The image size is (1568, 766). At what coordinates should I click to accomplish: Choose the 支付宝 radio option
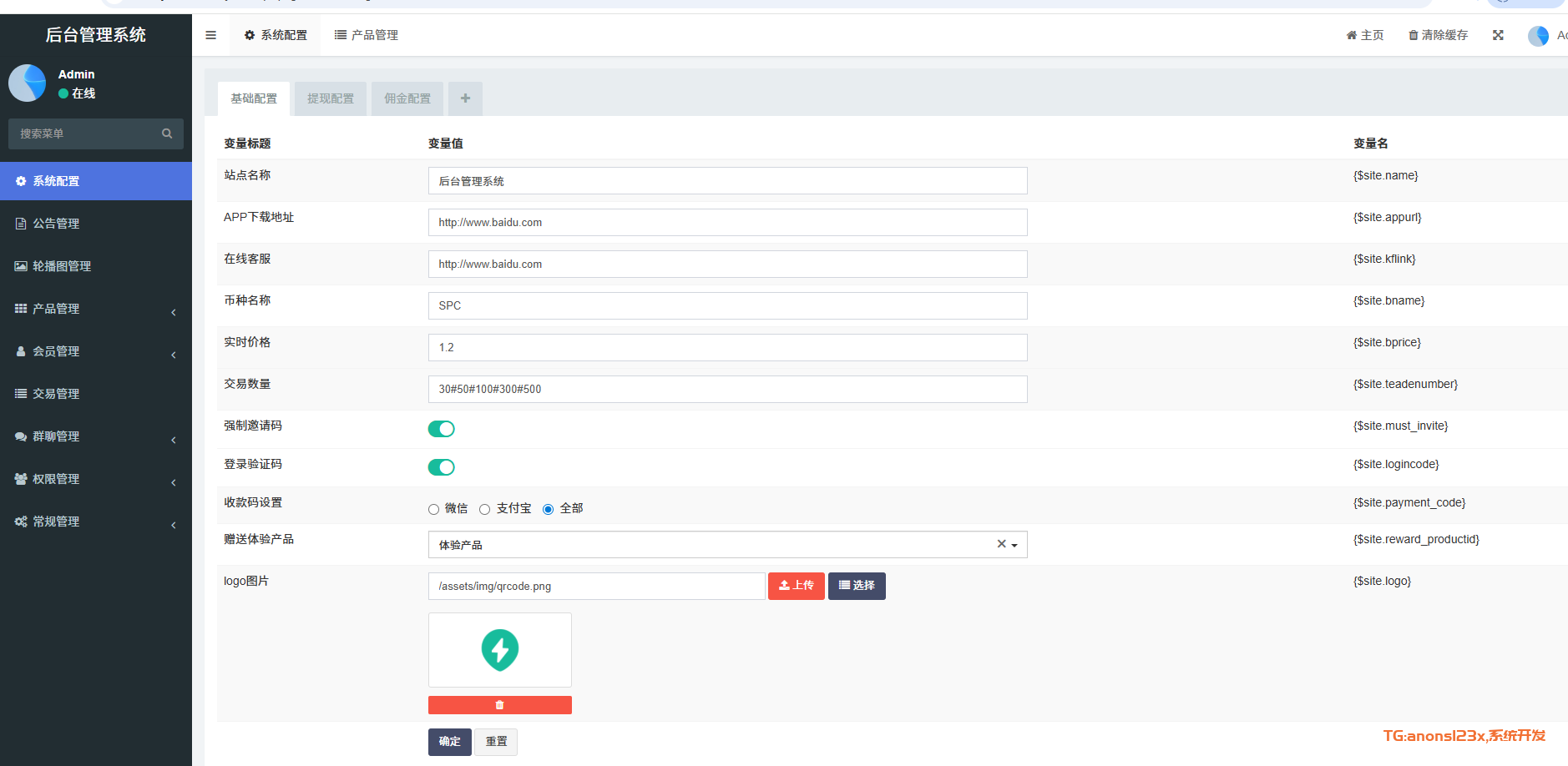point(484,509)
